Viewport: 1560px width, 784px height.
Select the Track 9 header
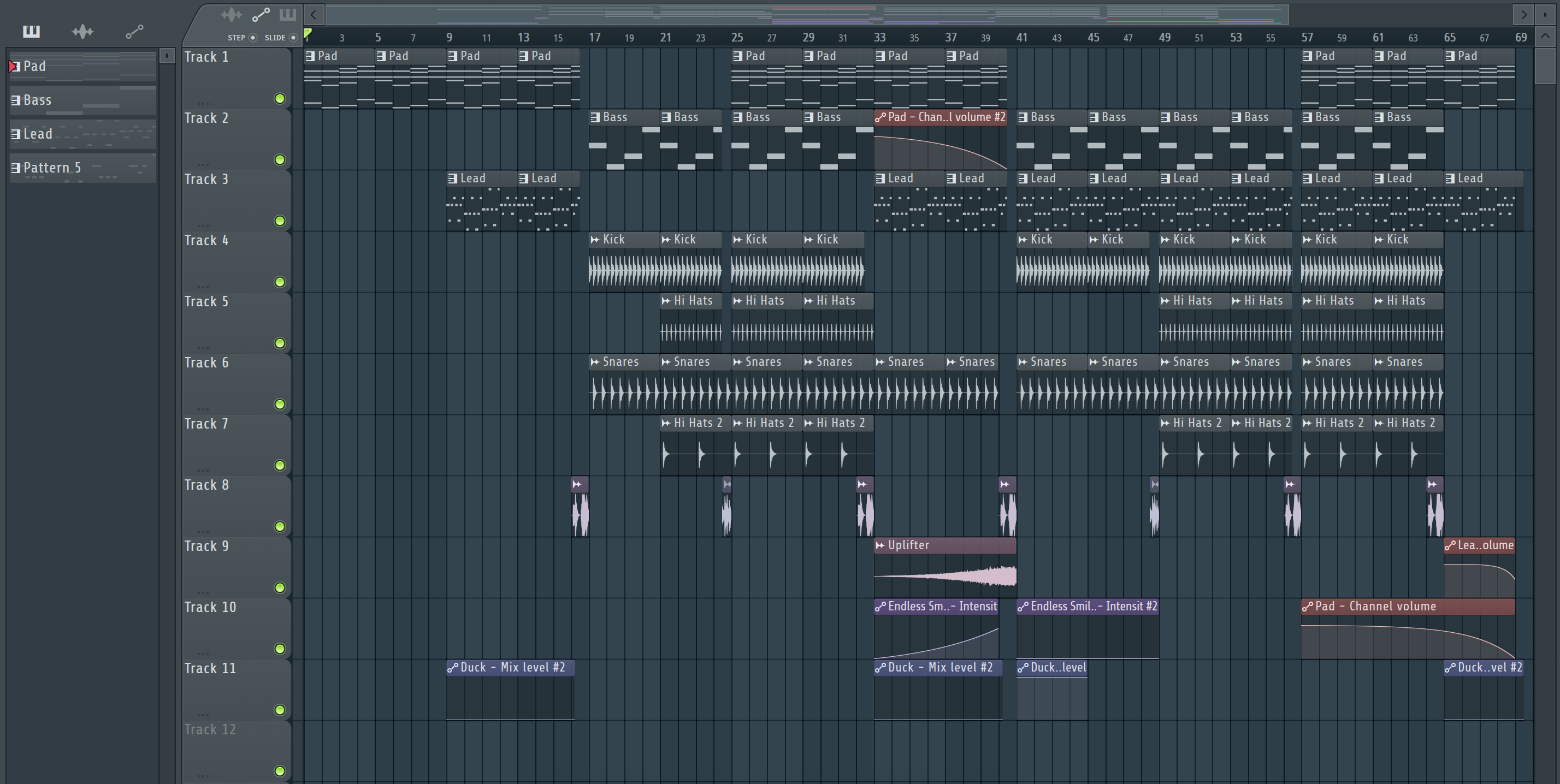click(x=237, y=567)
